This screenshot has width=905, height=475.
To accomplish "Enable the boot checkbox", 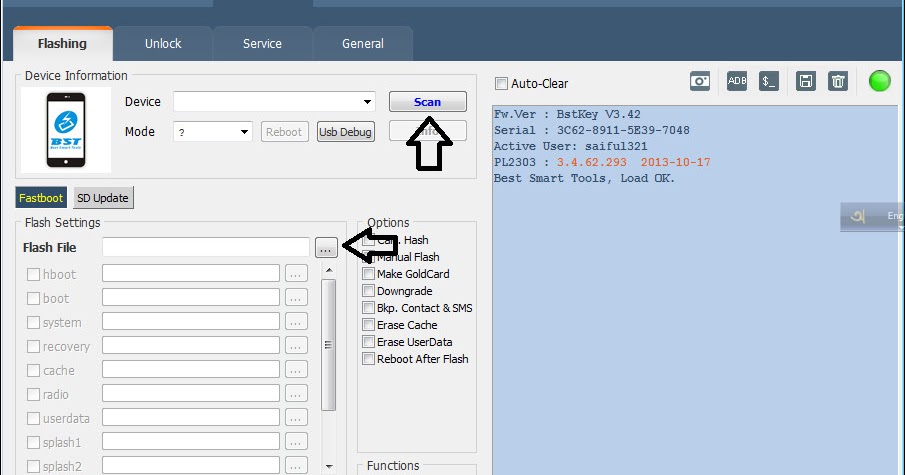I will pyautogui.click(x=33, y=298).
